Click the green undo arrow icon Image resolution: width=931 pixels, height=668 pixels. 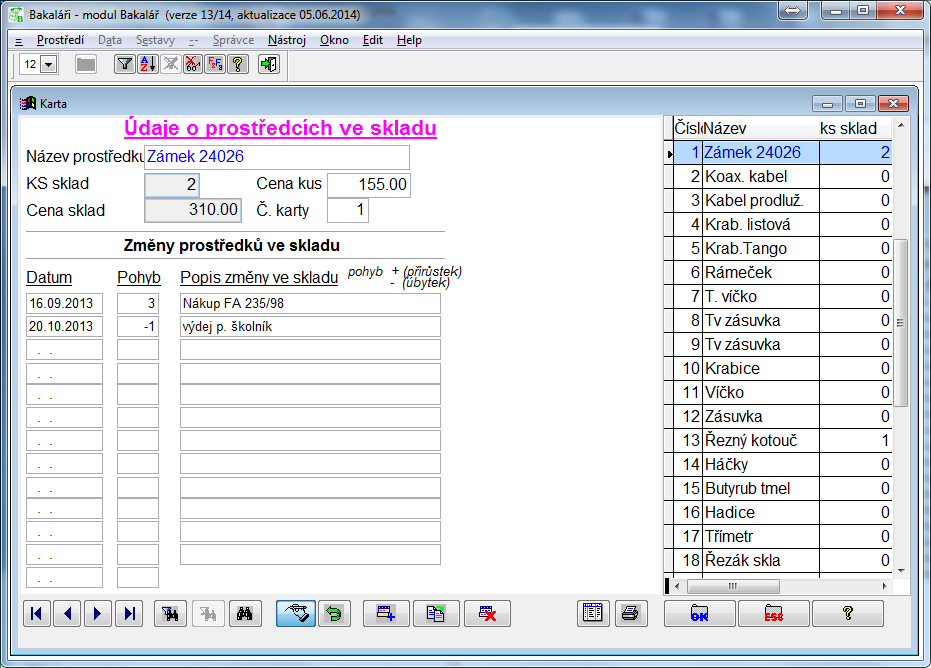pos(333,614)
